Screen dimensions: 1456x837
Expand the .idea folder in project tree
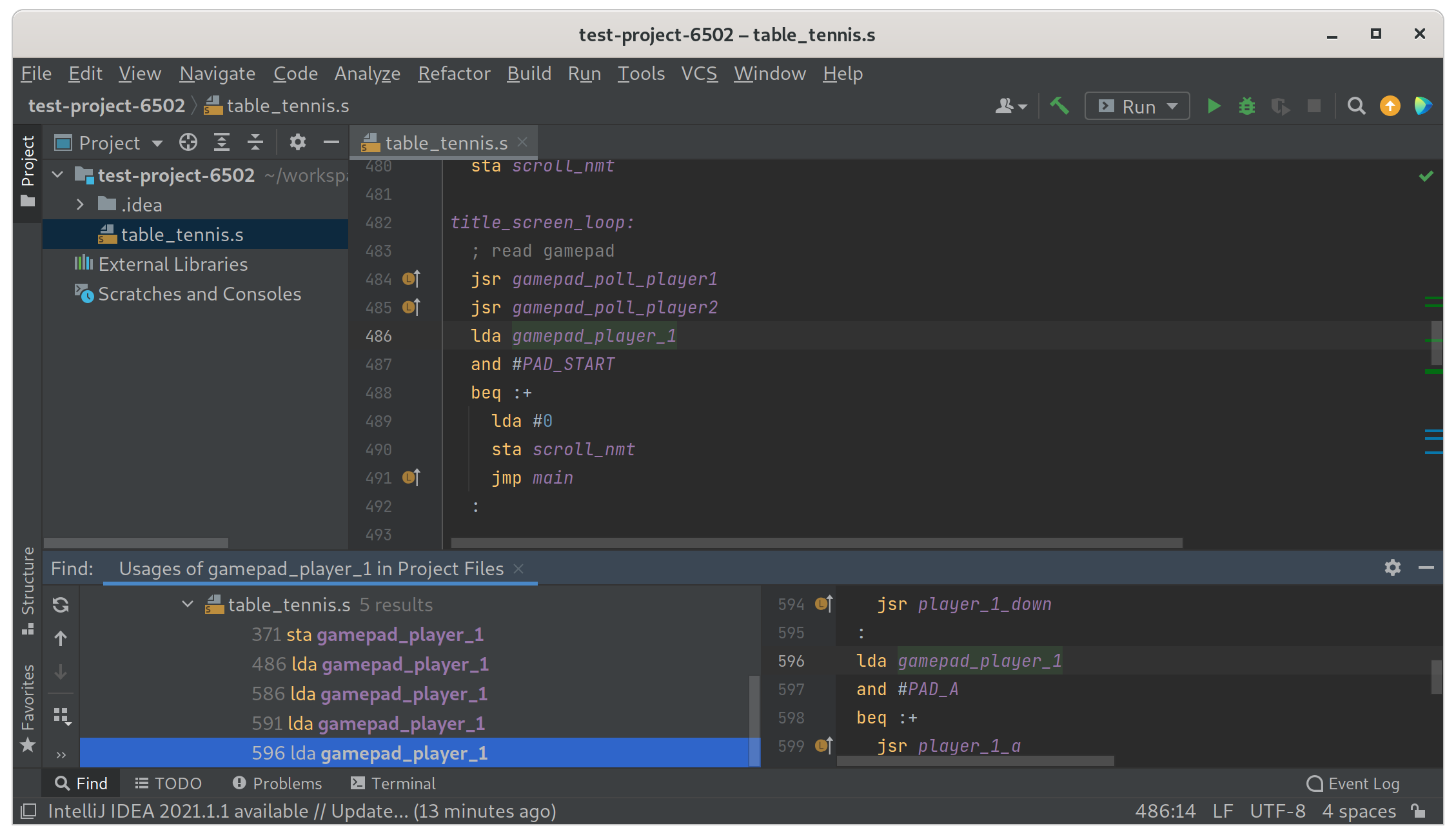(80, 205)
